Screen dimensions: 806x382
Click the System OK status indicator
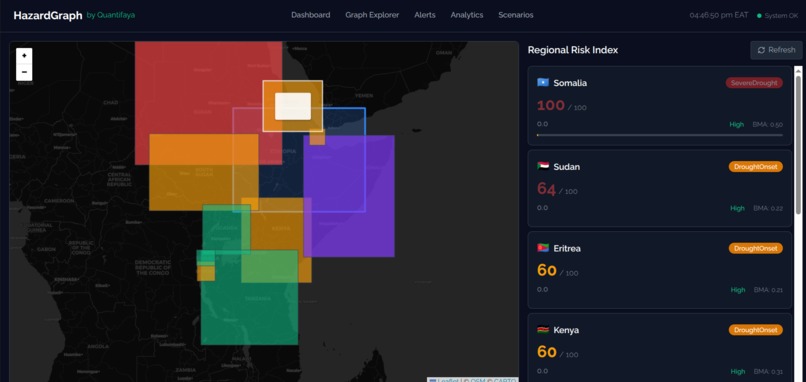point(777,15)
